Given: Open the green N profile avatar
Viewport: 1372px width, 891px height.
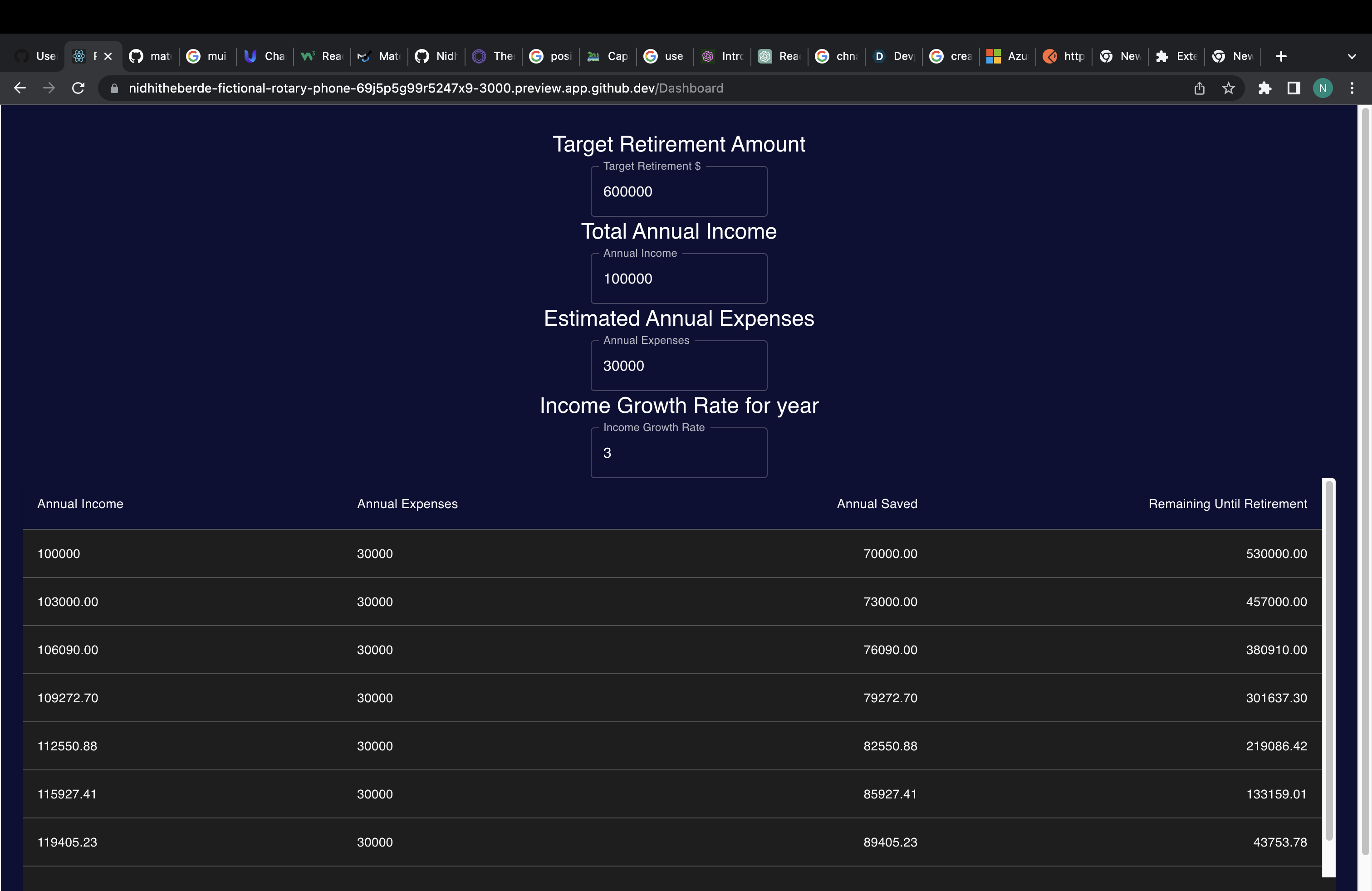Looking at the screenshot, I should tap(1323, 88).
